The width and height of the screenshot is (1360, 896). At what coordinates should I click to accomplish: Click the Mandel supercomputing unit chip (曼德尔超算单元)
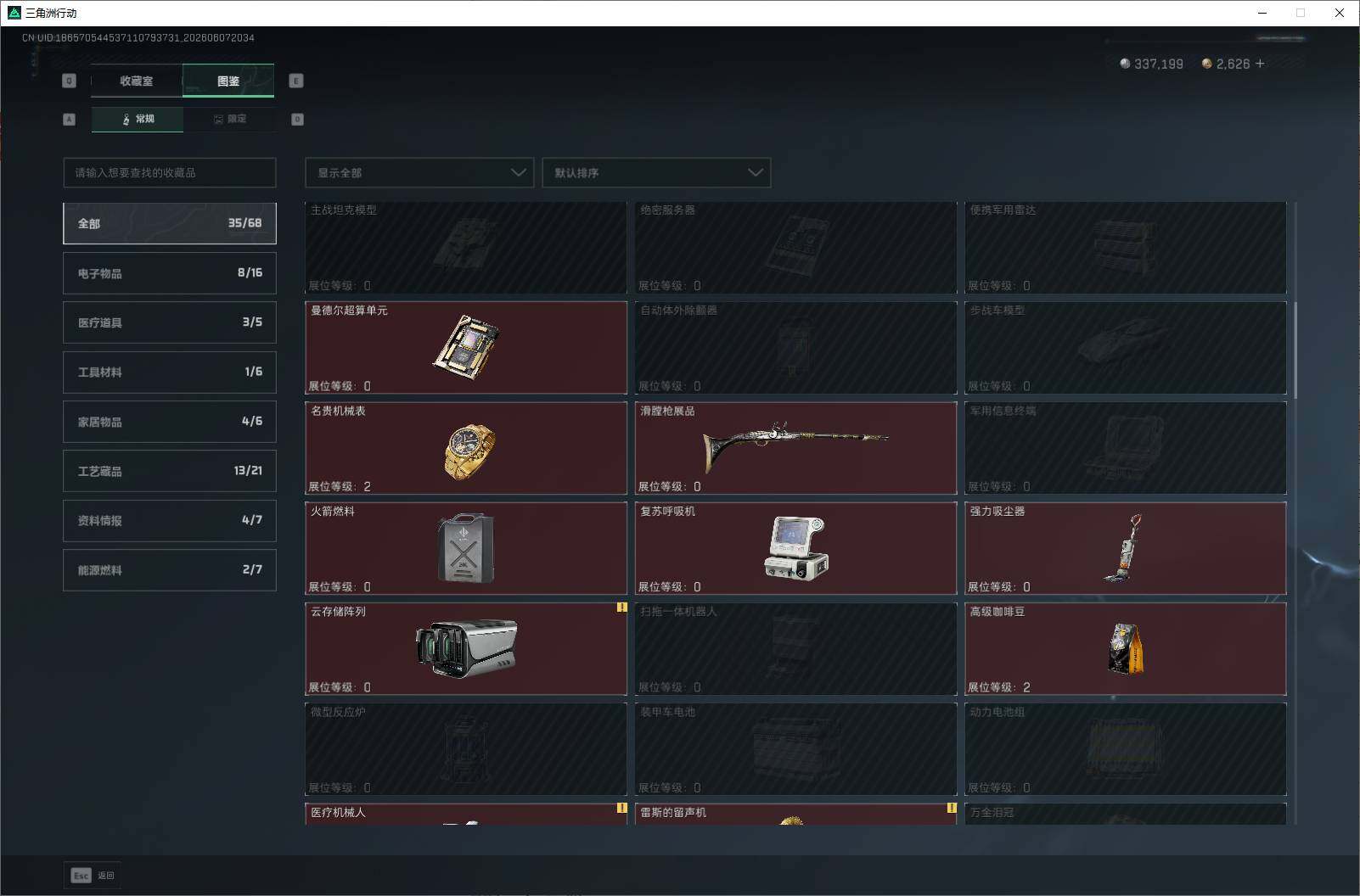465,347
